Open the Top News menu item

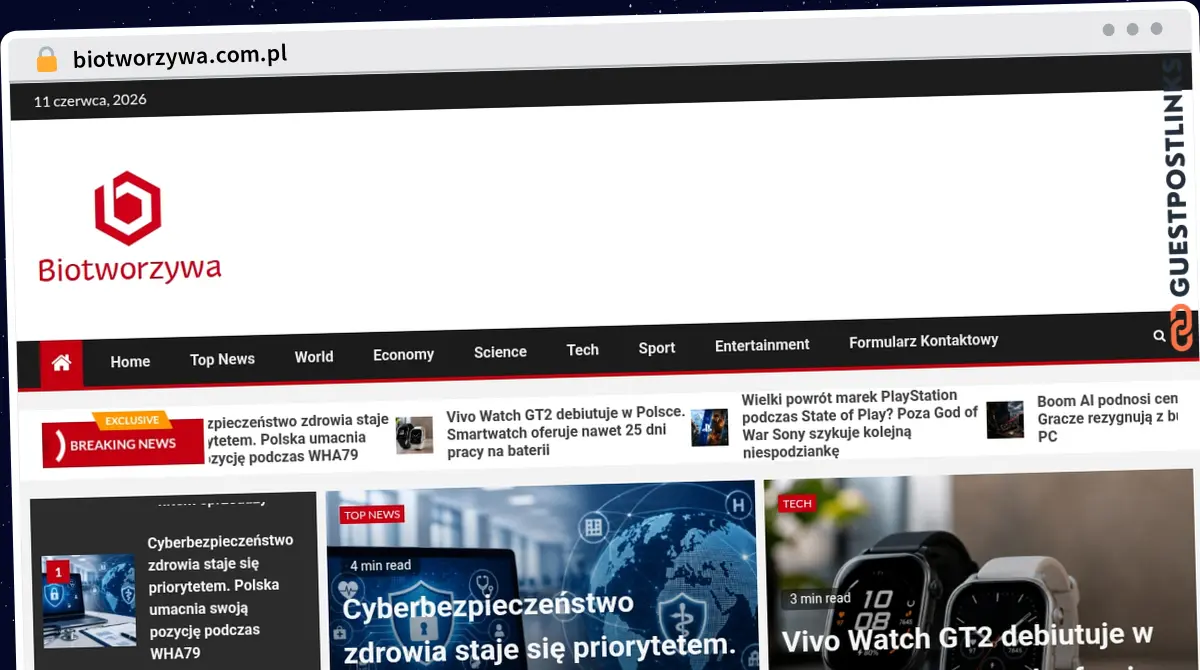click(222, 359)
